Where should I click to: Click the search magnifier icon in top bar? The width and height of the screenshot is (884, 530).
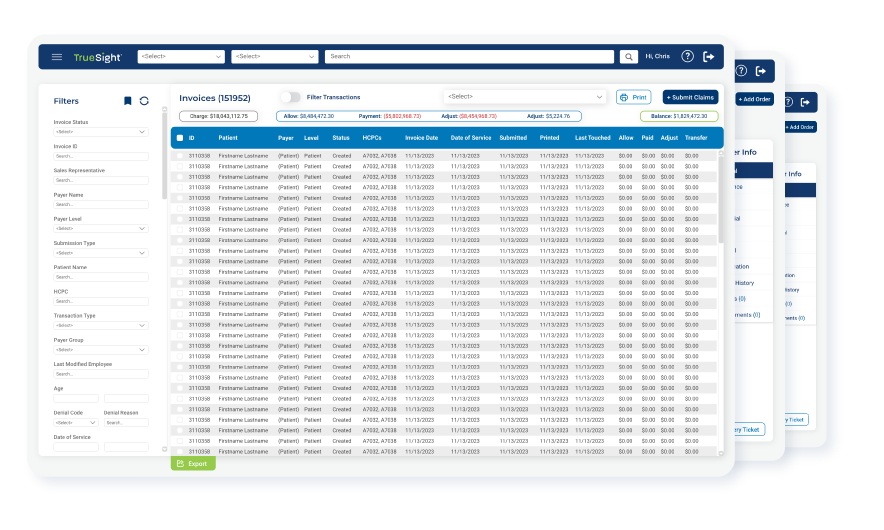tap(628, 57)
